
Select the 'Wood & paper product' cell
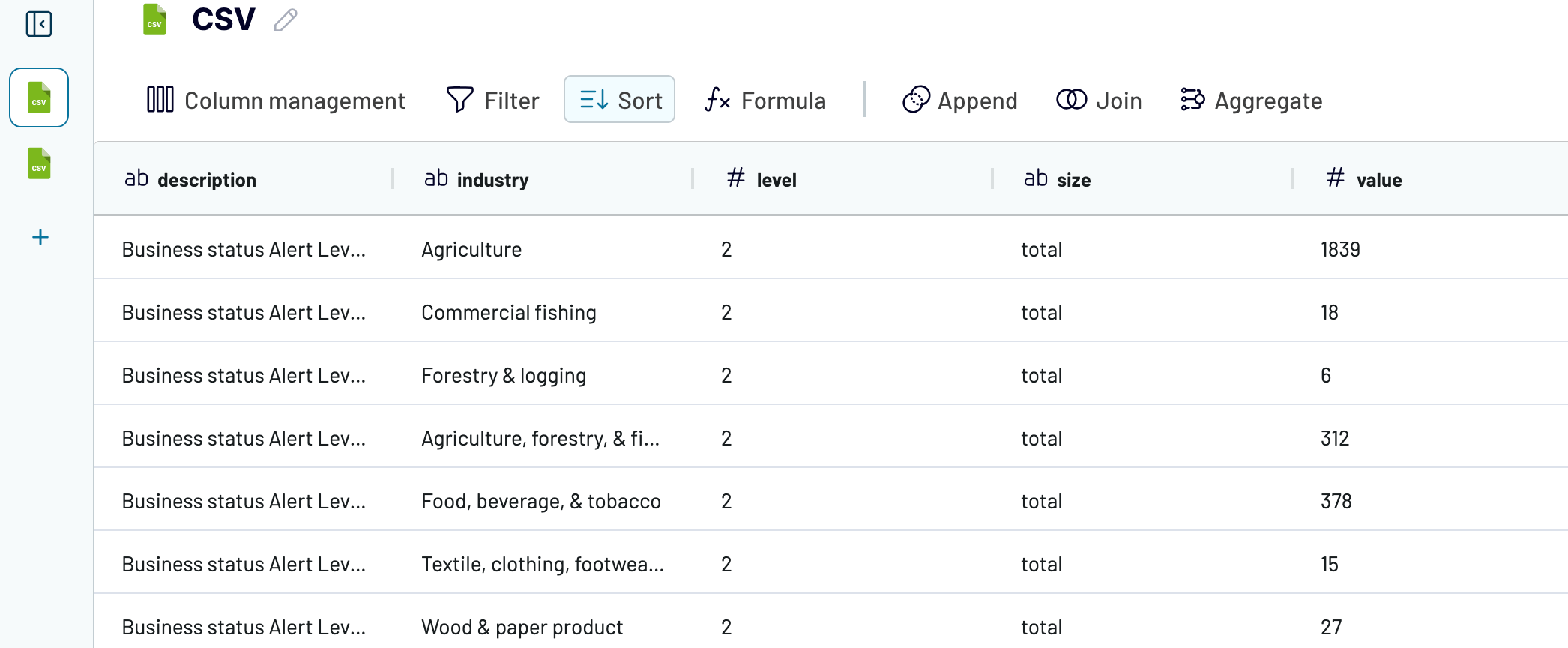tap(522, 627)
